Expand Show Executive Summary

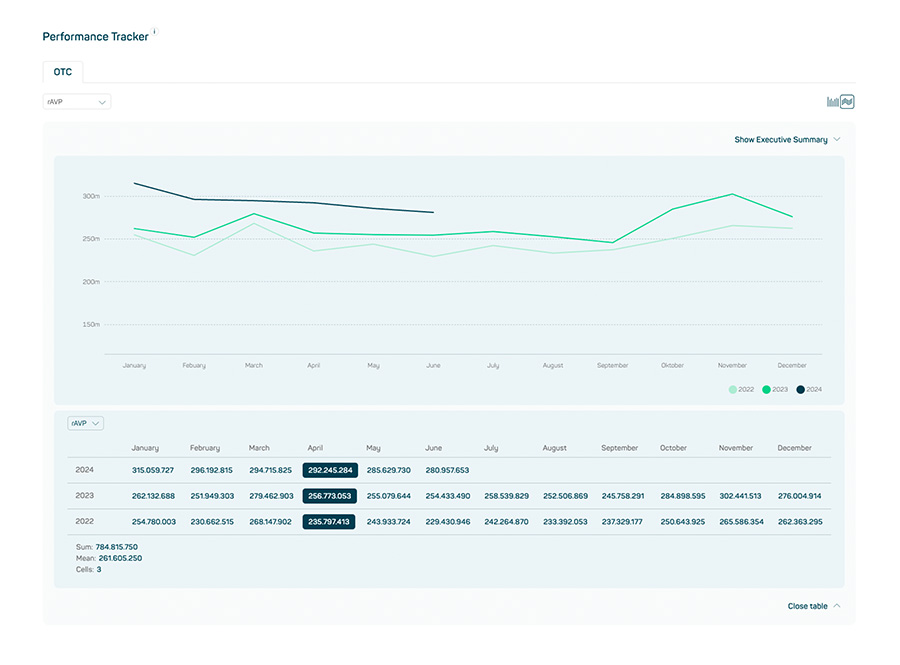[x=787, y=139]
